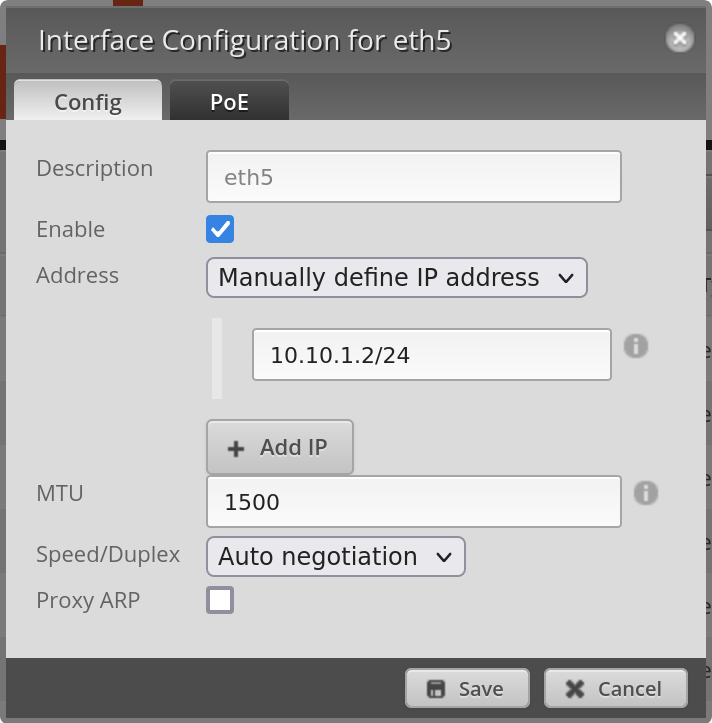Image resolution: width=712 pixels, height=723 pixels.
Task: Click the MTU field showing 1500
Action: (413, 501)
